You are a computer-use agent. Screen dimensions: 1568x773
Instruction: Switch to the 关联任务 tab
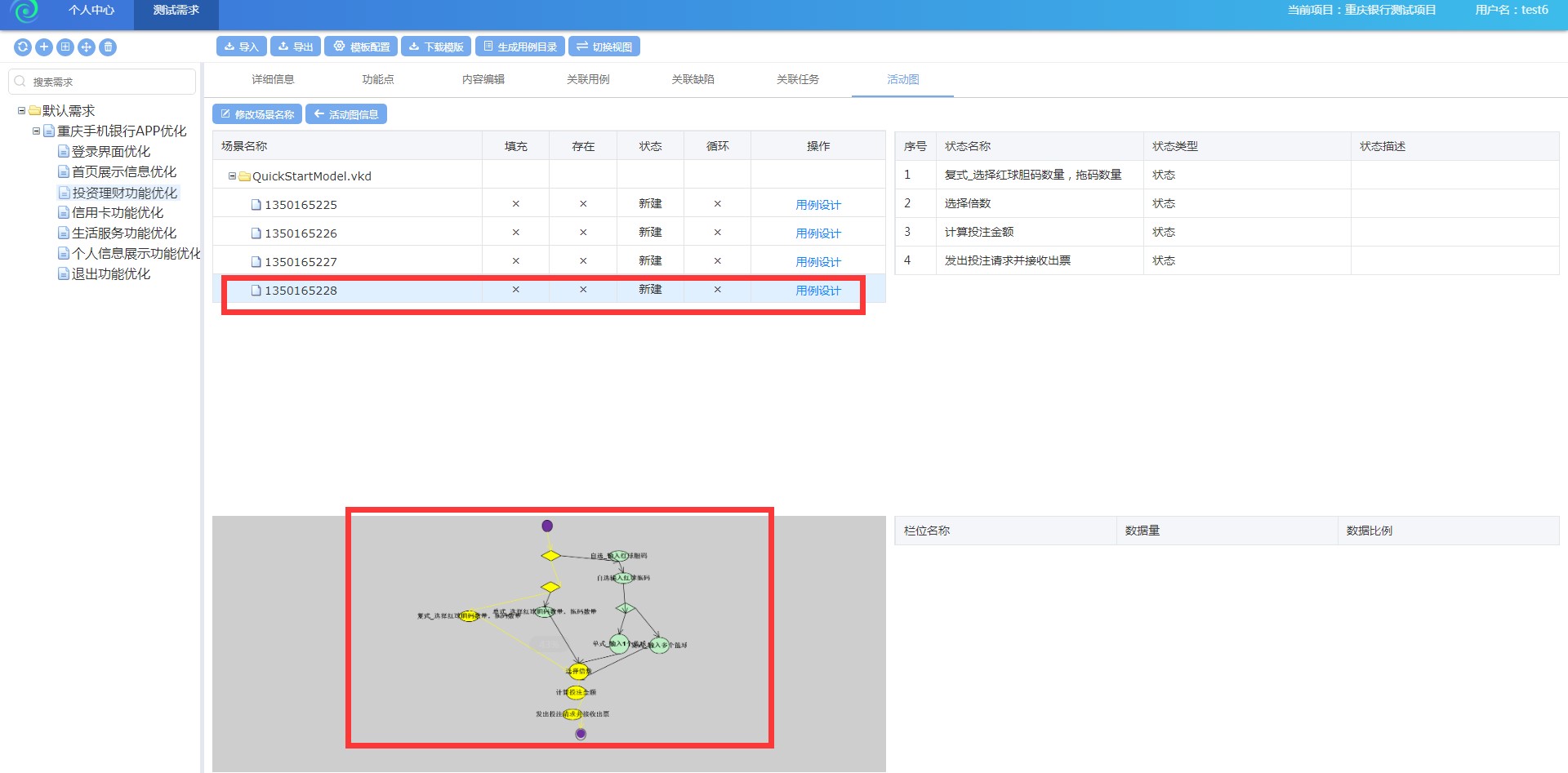click(798, 79)
